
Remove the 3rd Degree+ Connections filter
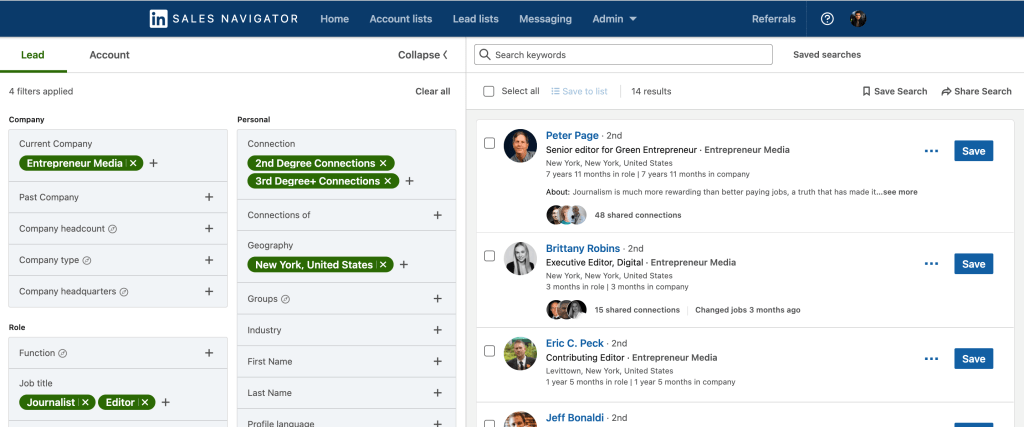pos(388,181)
